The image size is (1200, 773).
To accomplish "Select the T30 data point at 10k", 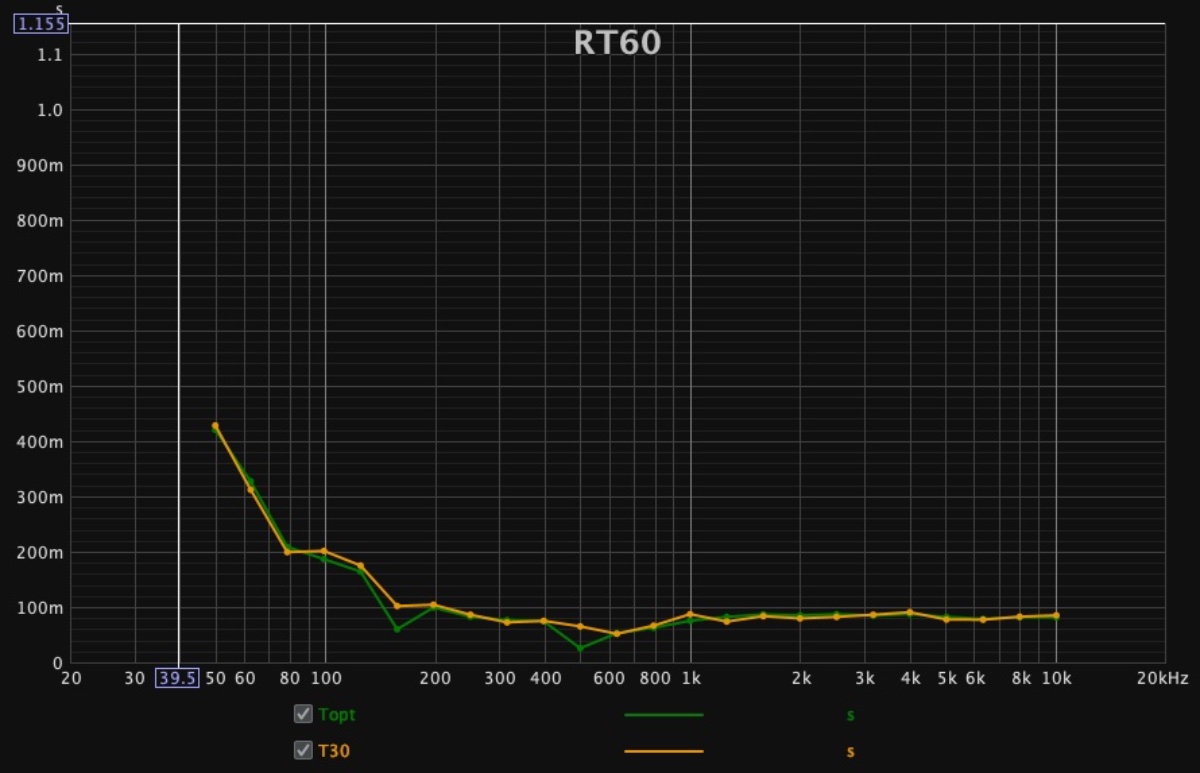I will point(1056,615).
